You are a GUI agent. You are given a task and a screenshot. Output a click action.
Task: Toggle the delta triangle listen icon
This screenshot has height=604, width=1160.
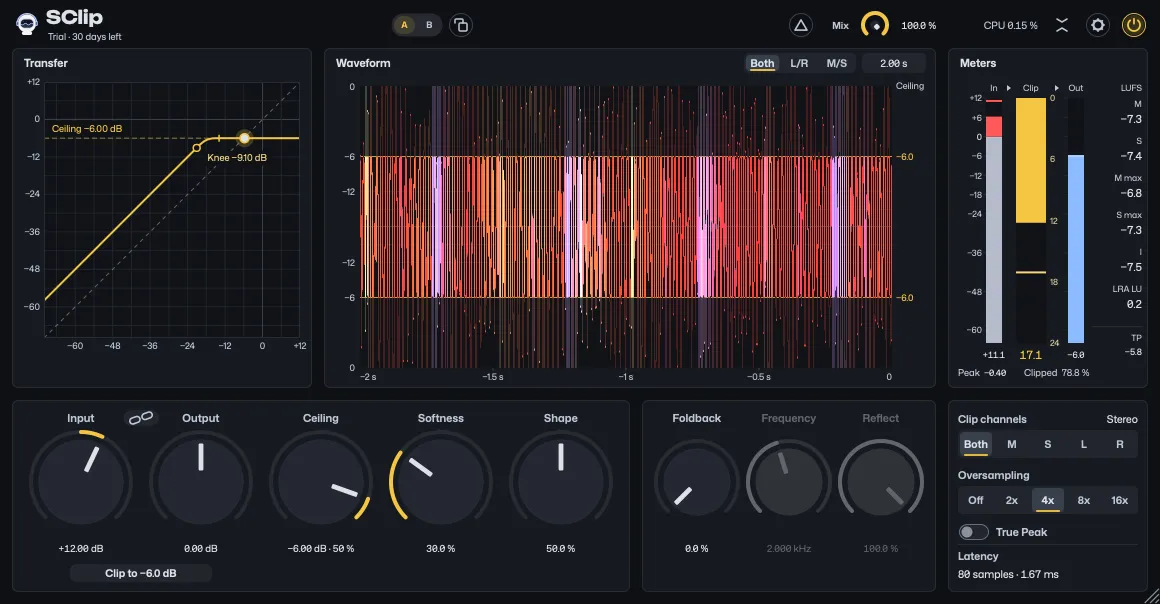point(800,25)
